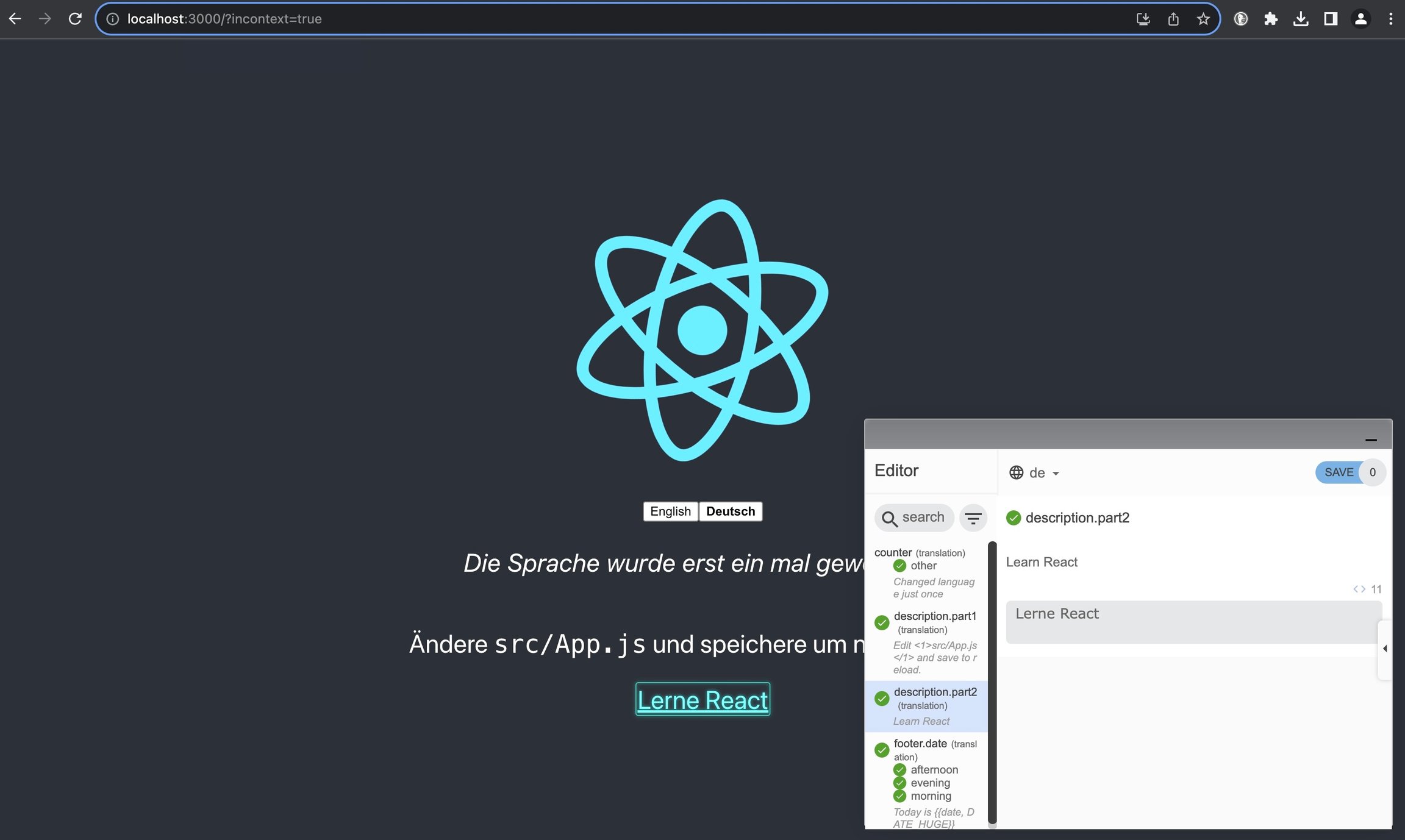
Task: Open the editor filter icon
Action: pos(973,518)
